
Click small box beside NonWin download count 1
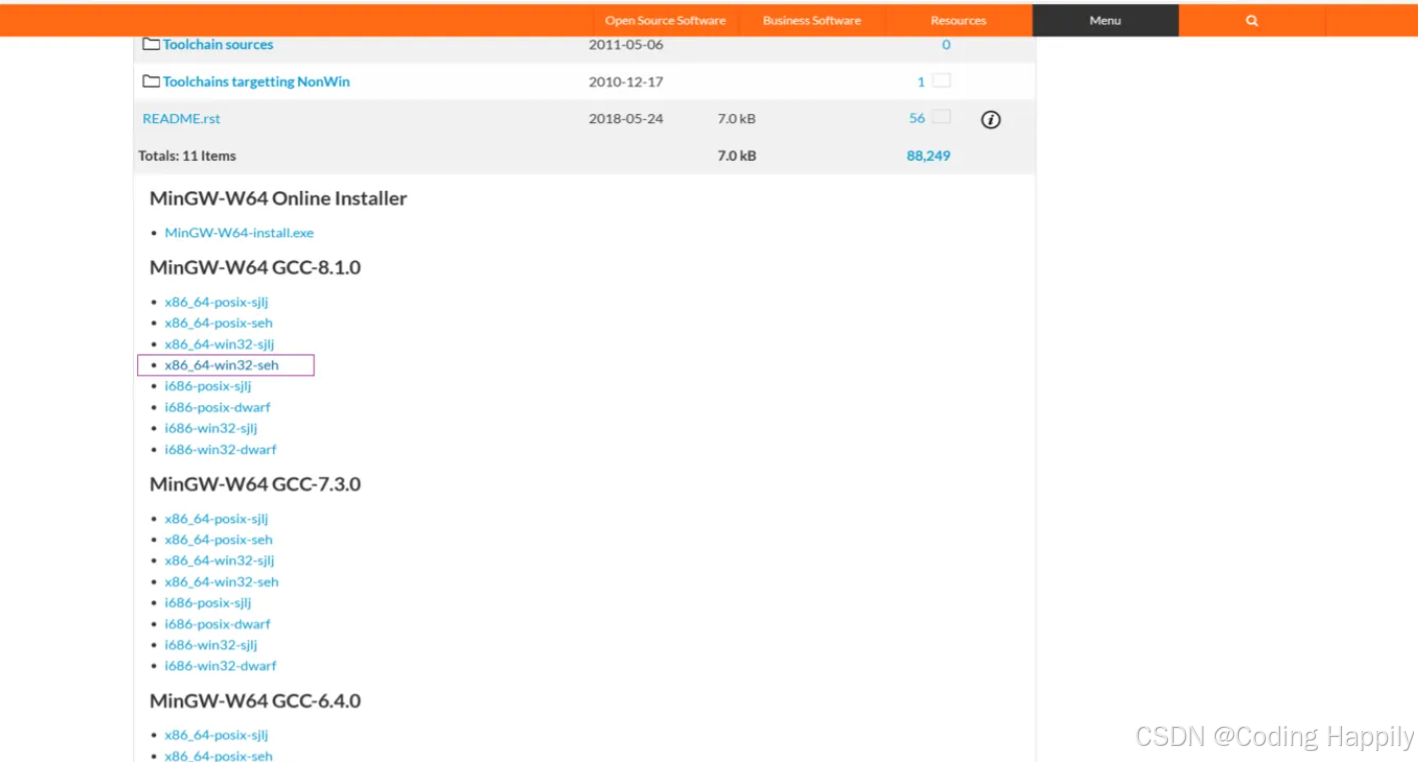[941, 80]
